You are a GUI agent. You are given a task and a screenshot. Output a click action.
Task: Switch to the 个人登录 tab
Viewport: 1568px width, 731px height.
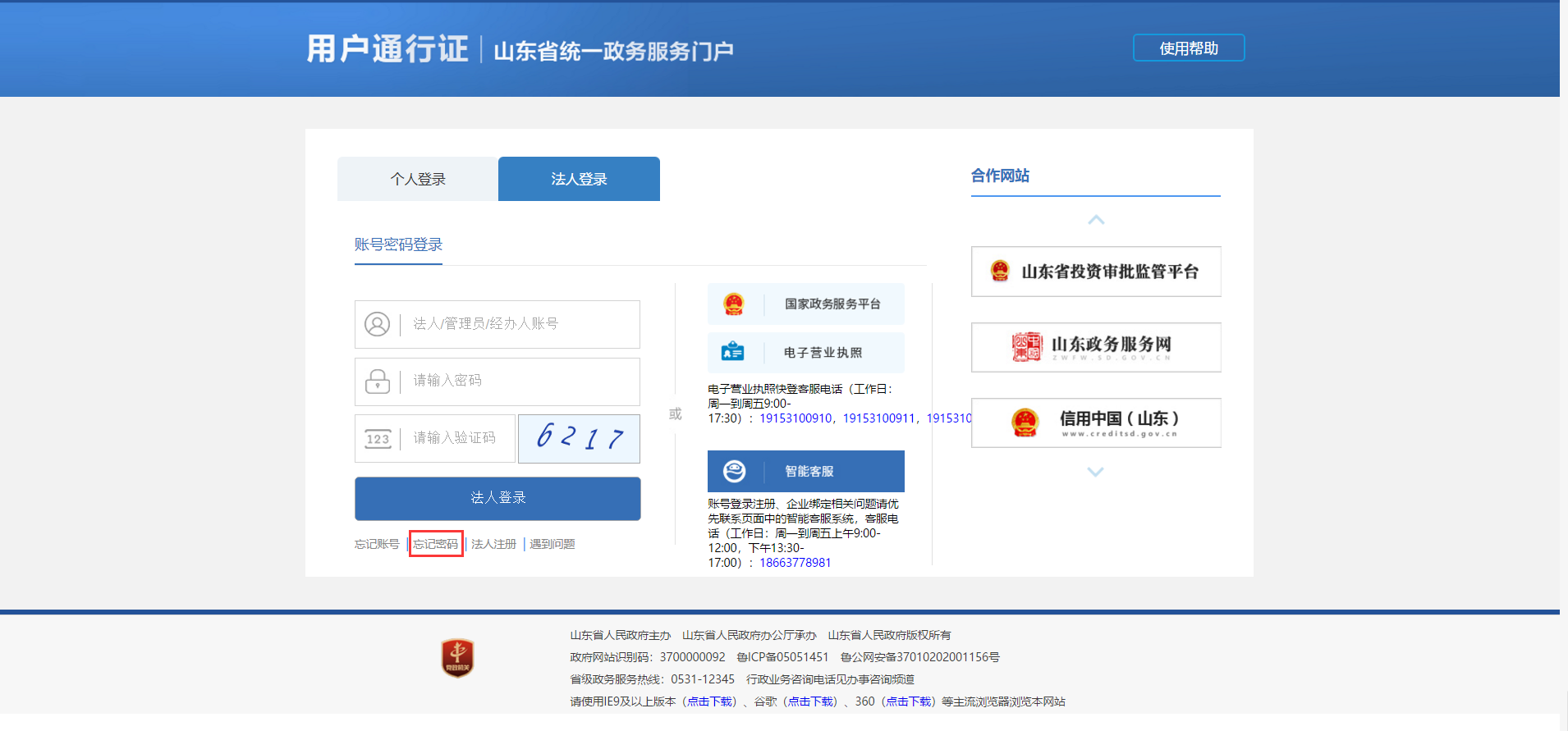417,179
